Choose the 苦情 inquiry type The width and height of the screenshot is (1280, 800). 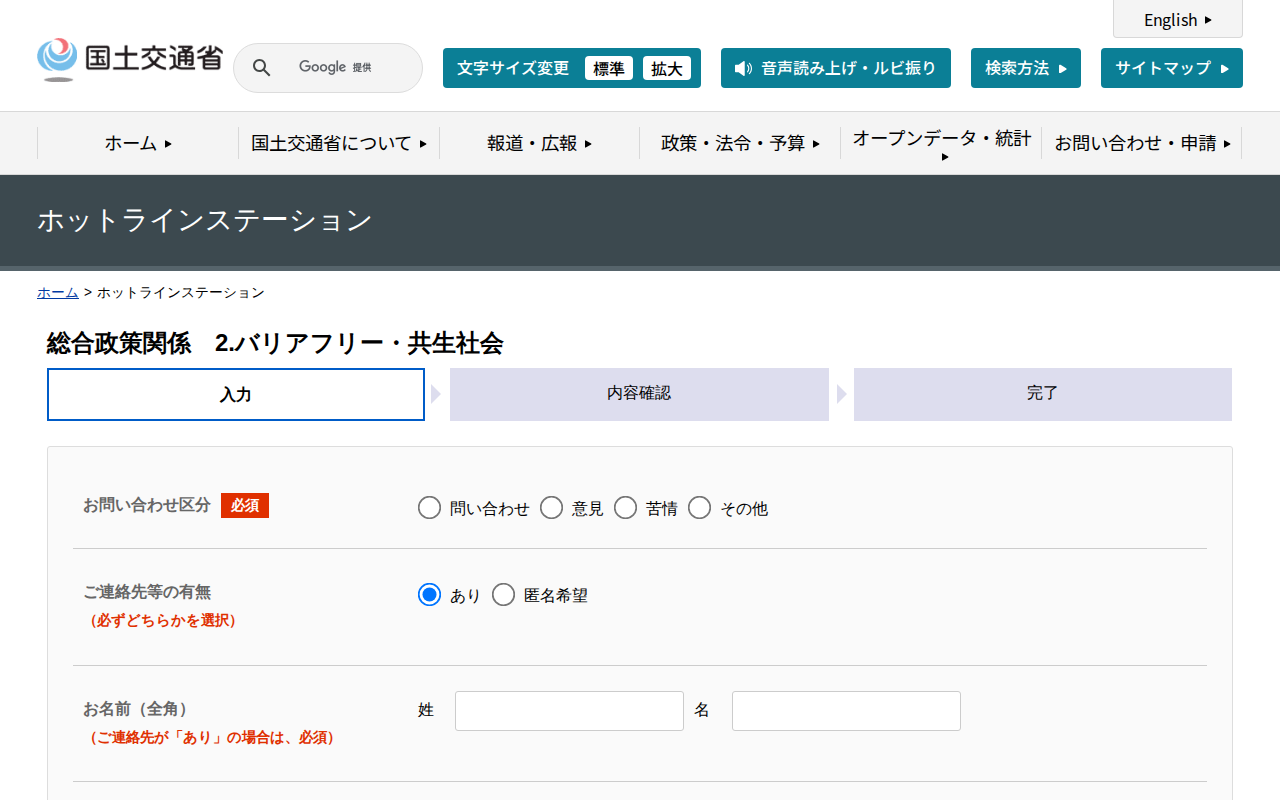[626, 508]
